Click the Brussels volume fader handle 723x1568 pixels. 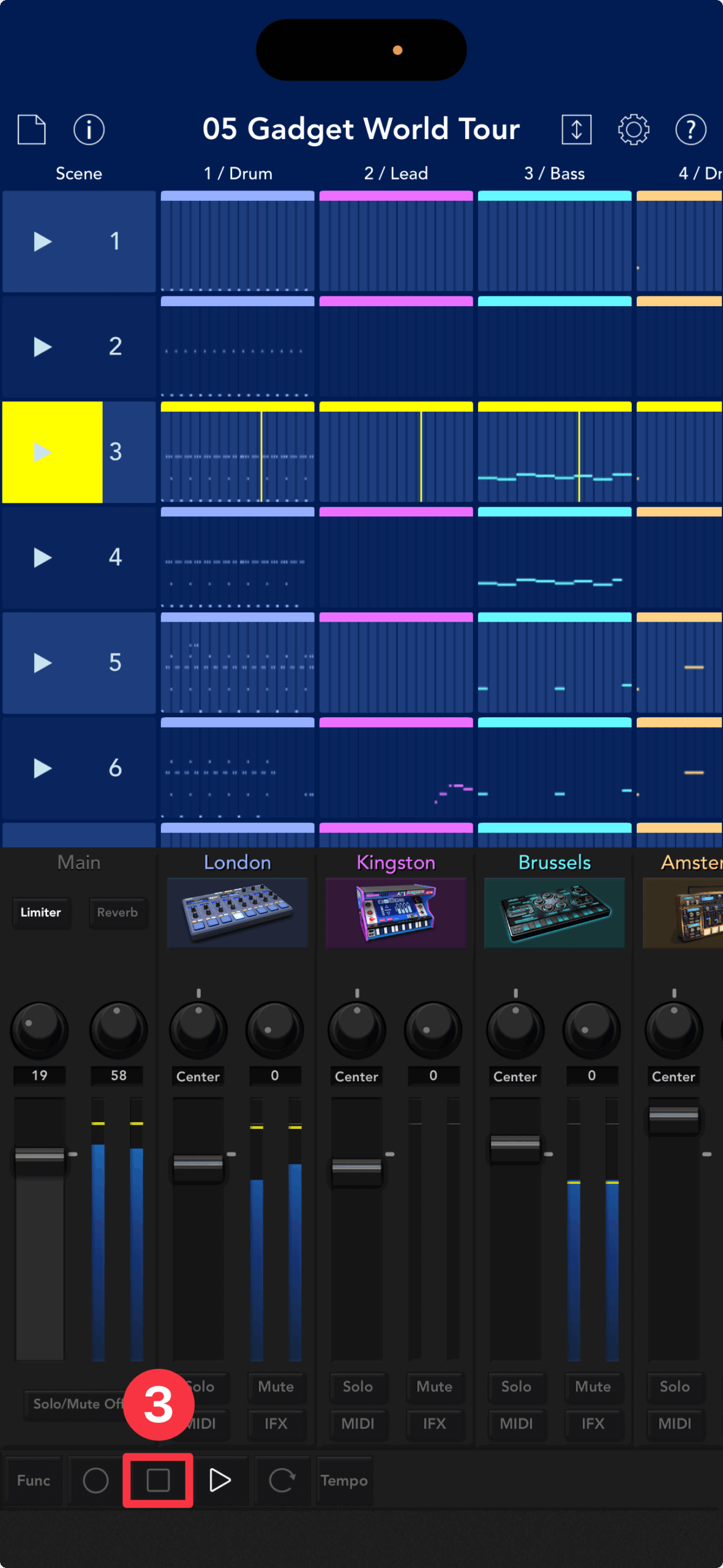point(515,1144)
